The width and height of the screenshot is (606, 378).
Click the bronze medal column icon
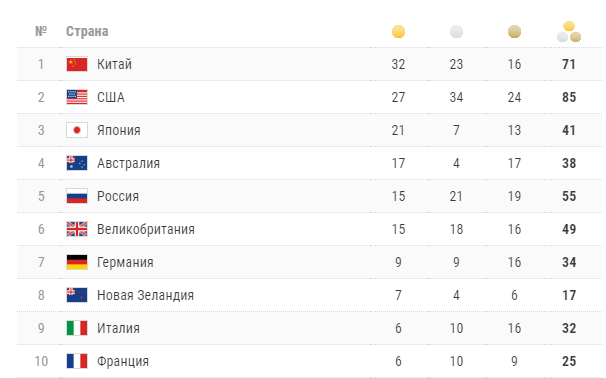(x=514, y=31)
